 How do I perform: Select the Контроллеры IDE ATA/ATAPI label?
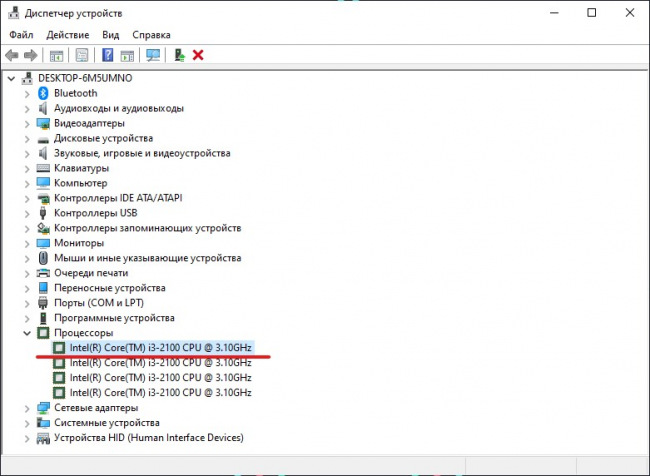point(118,198)
